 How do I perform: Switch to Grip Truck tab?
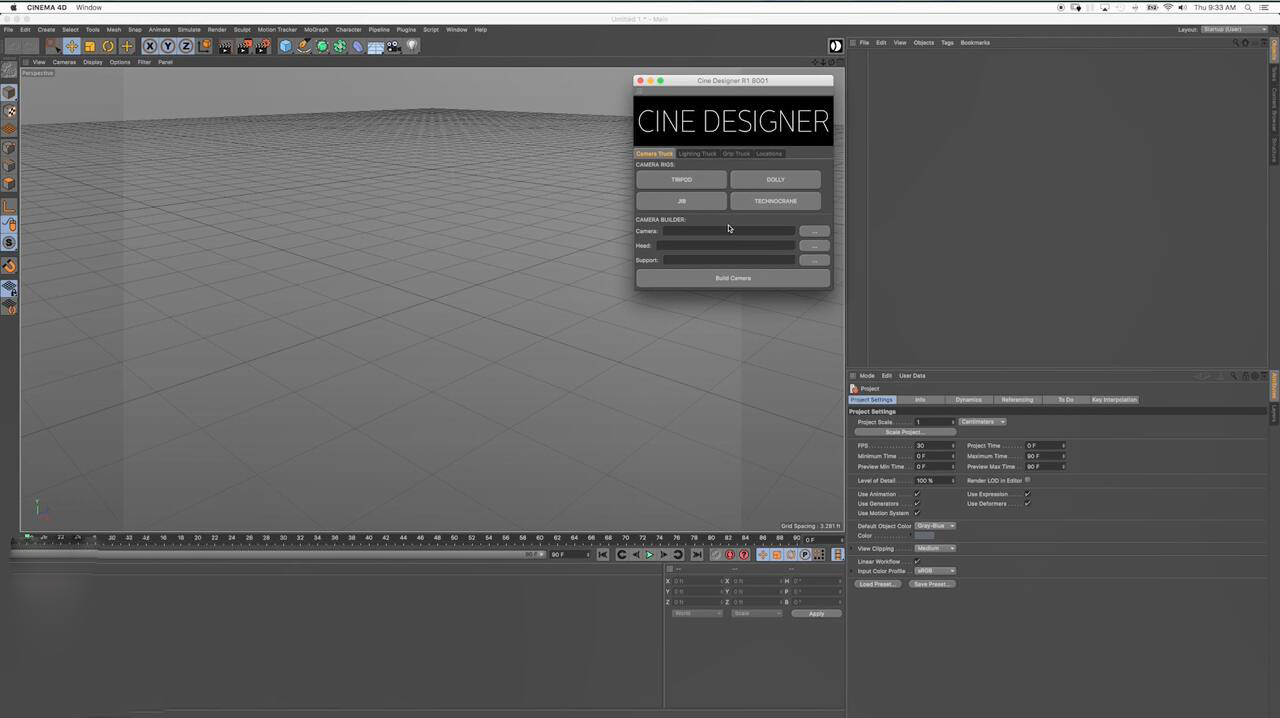[x=736, y=154]
